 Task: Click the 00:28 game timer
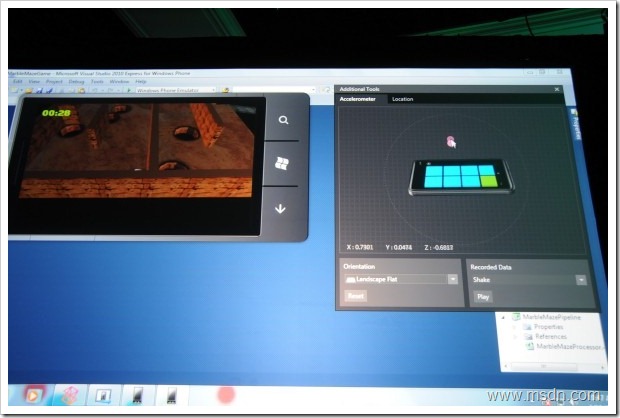click(56, 113)
